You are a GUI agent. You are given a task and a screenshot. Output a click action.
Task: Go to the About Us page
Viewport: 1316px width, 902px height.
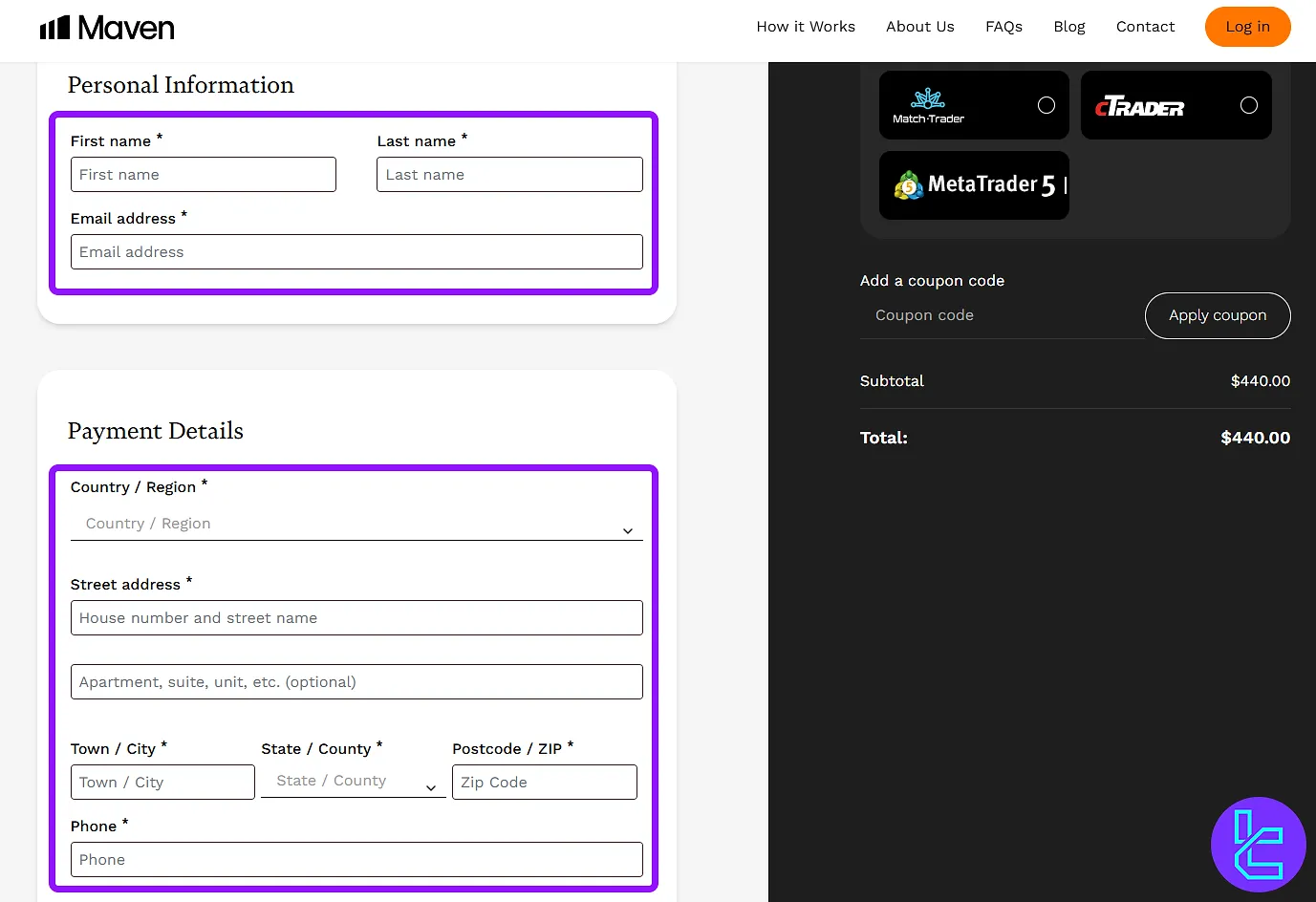point(919,27)
